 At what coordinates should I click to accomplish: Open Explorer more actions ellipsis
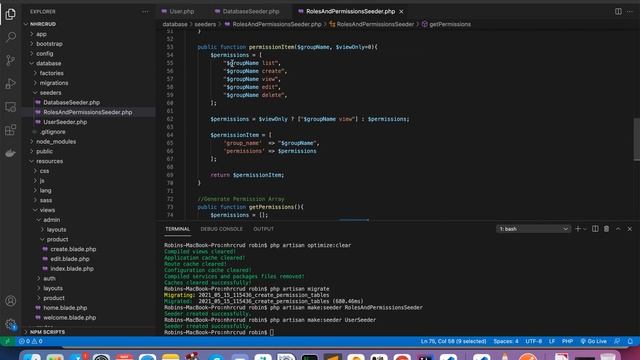click(x=145, y=11)
